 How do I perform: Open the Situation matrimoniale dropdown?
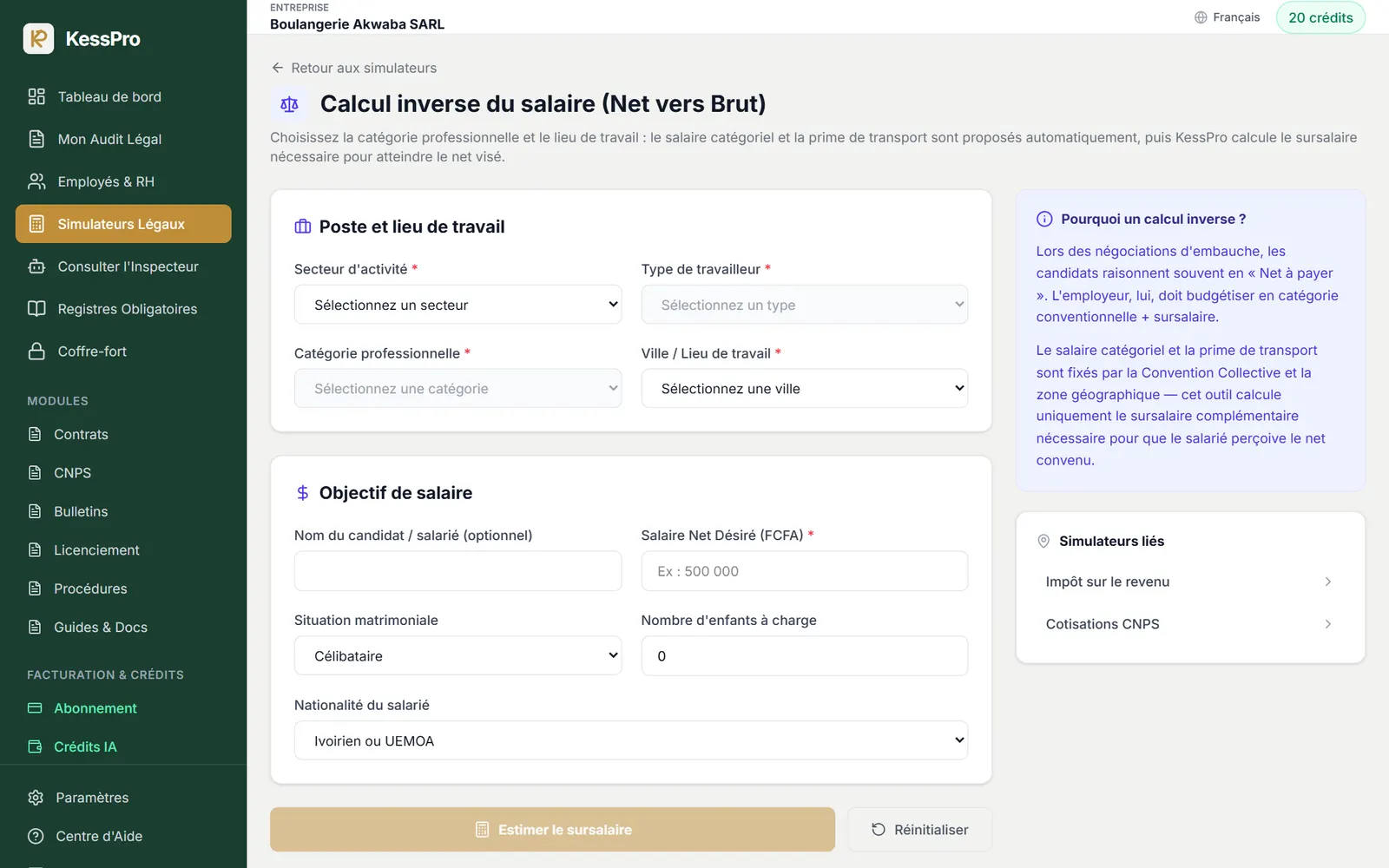[x=458, y=656]
